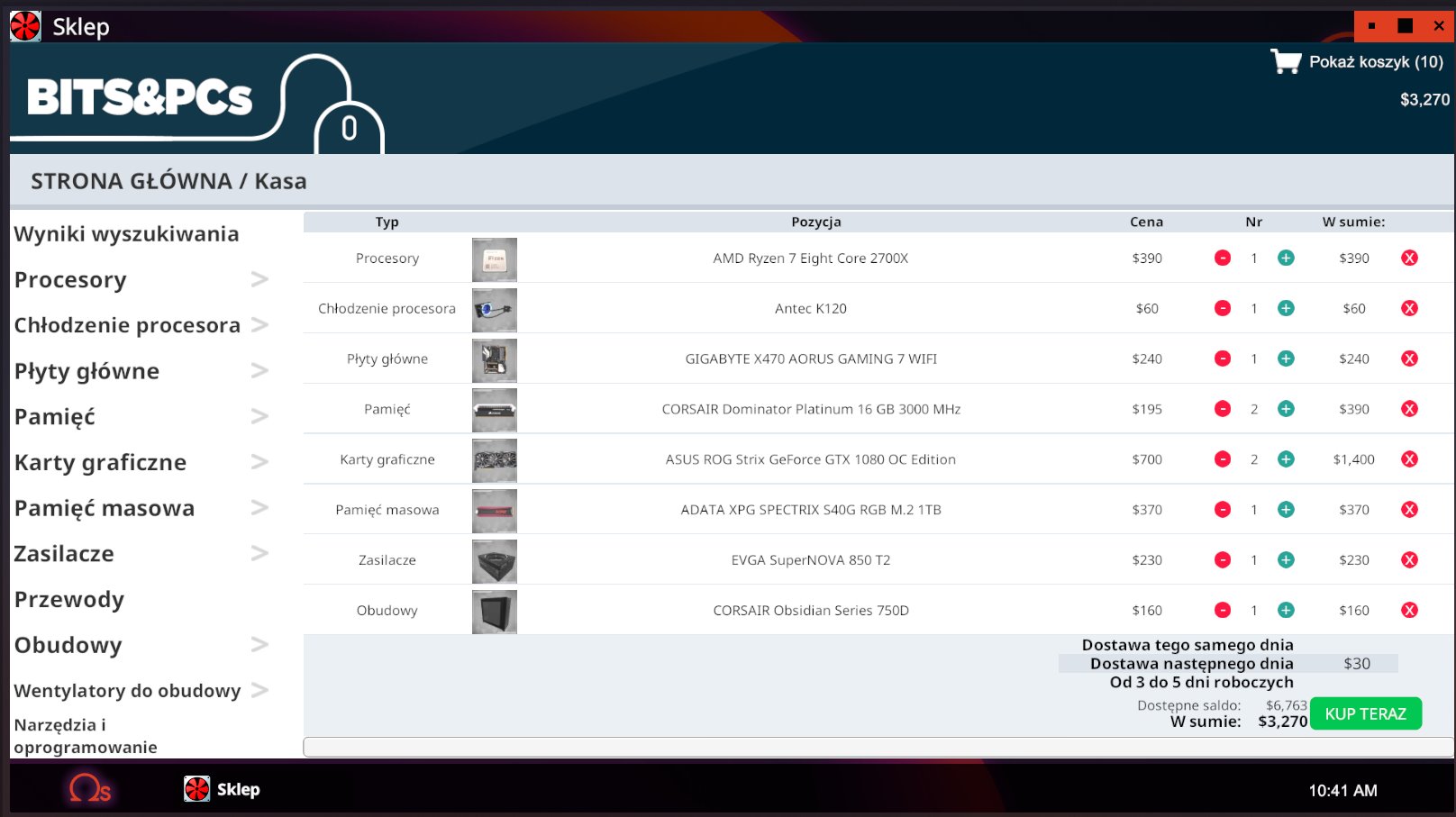Click the shopping cart icon in header
The height and width of the screenshot is (817, 1456).
click(1286, 61)
